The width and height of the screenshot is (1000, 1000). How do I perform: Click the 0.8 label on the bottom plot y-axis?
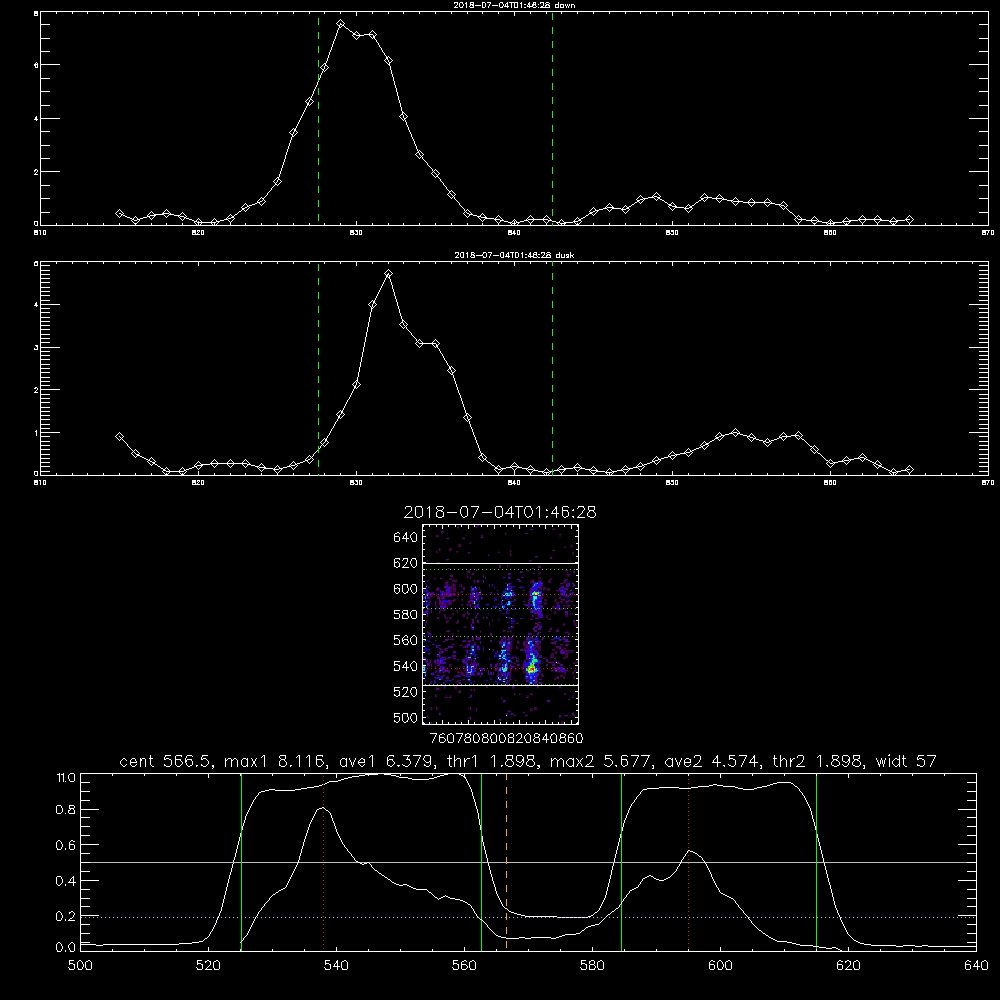click(x=66, y=810)
